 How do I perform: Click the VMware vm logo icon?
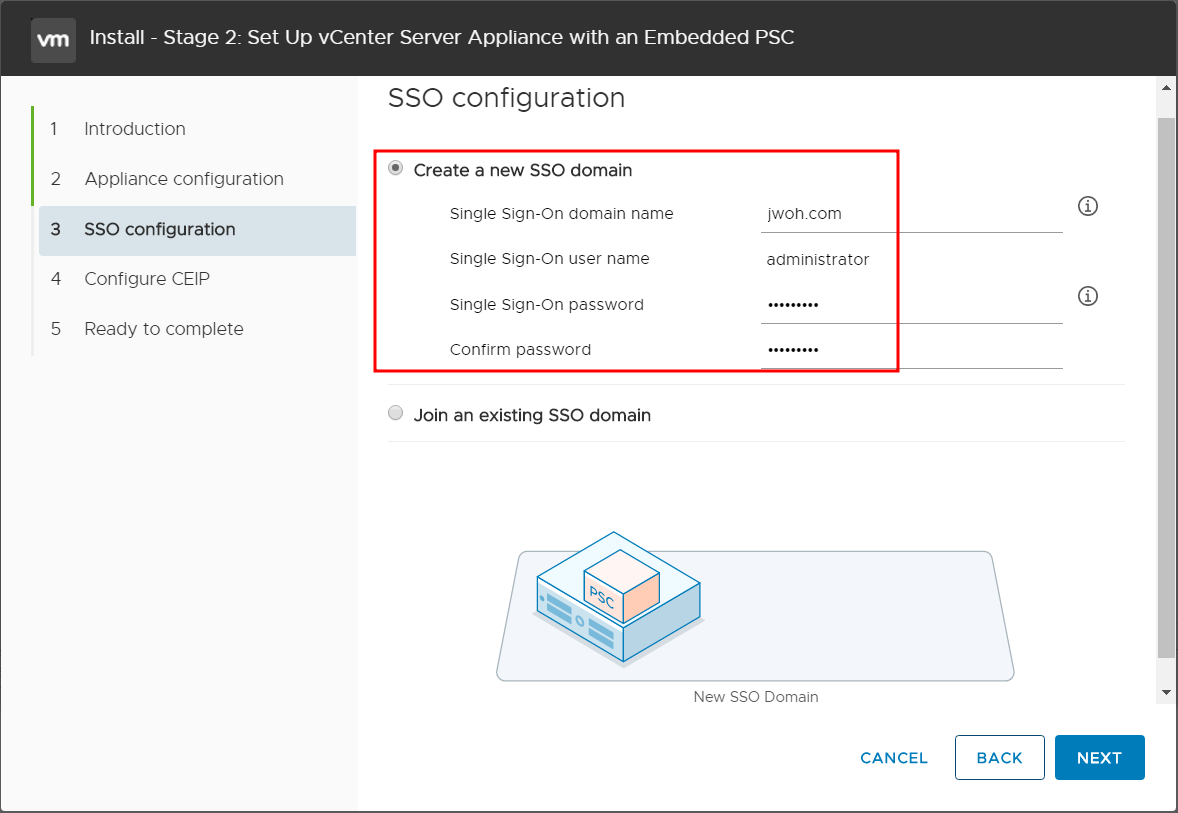pos(53,40)
